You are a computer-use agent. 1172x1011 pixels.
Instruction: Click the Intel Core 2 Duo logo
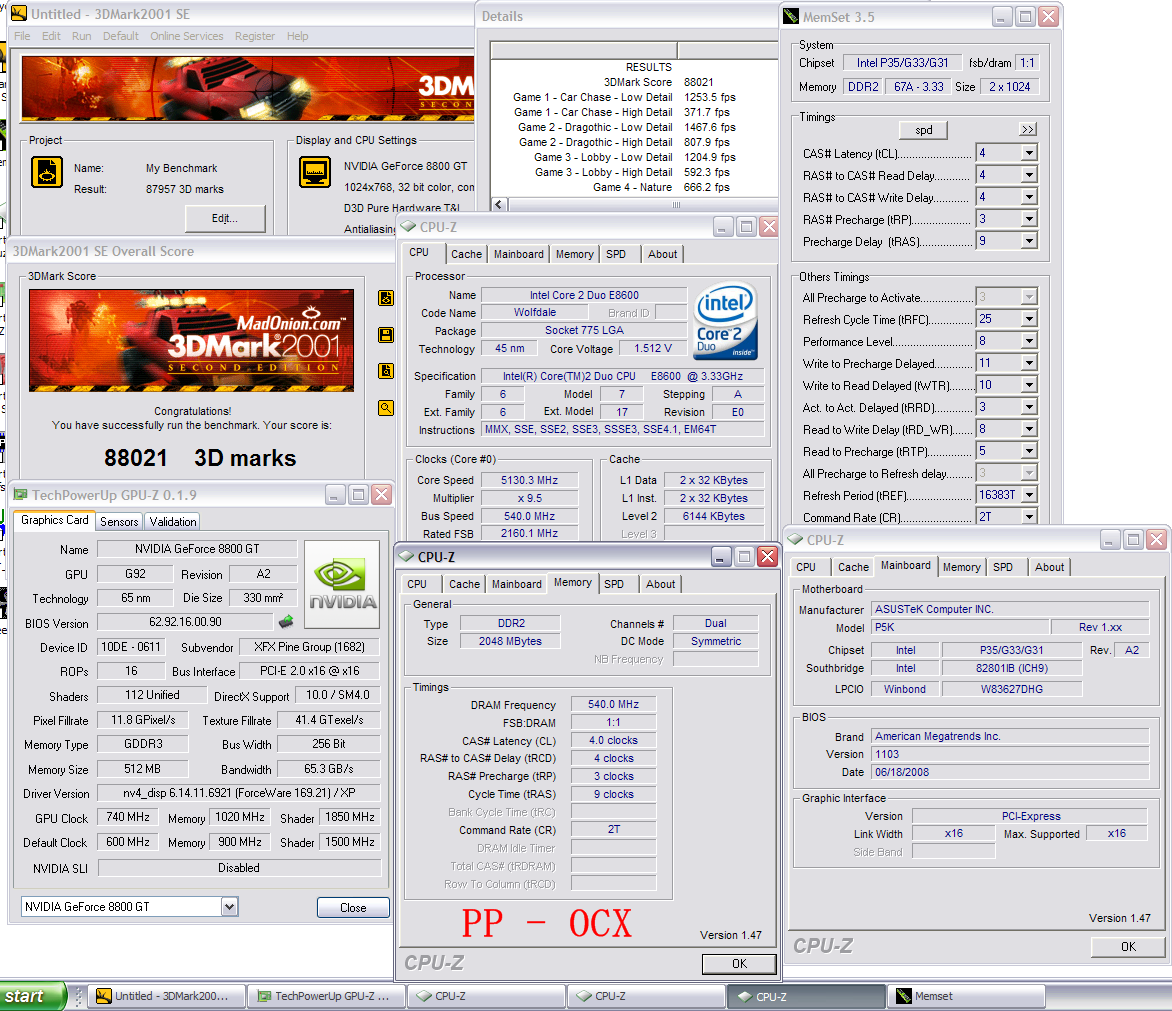point(725,321)
